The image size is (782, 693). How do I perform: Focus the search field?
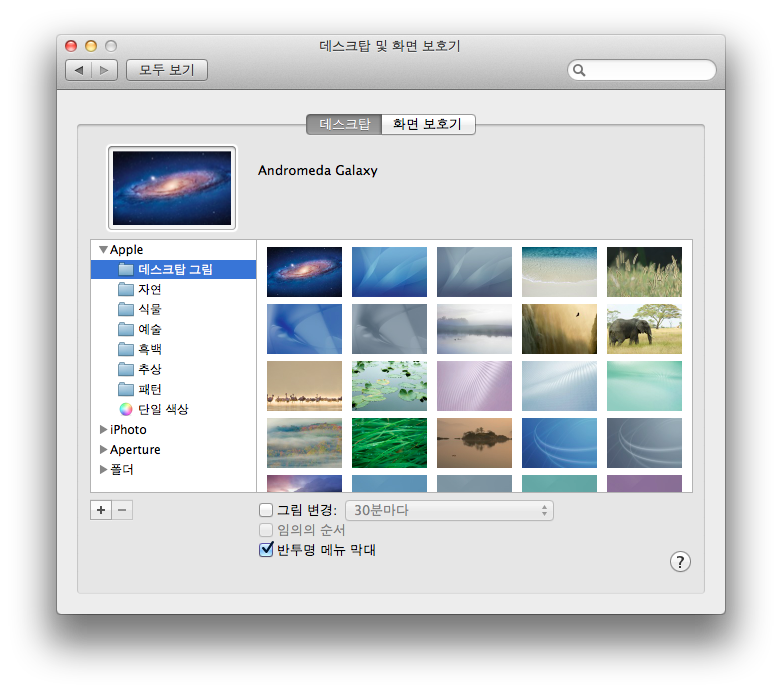click(642, 70)
